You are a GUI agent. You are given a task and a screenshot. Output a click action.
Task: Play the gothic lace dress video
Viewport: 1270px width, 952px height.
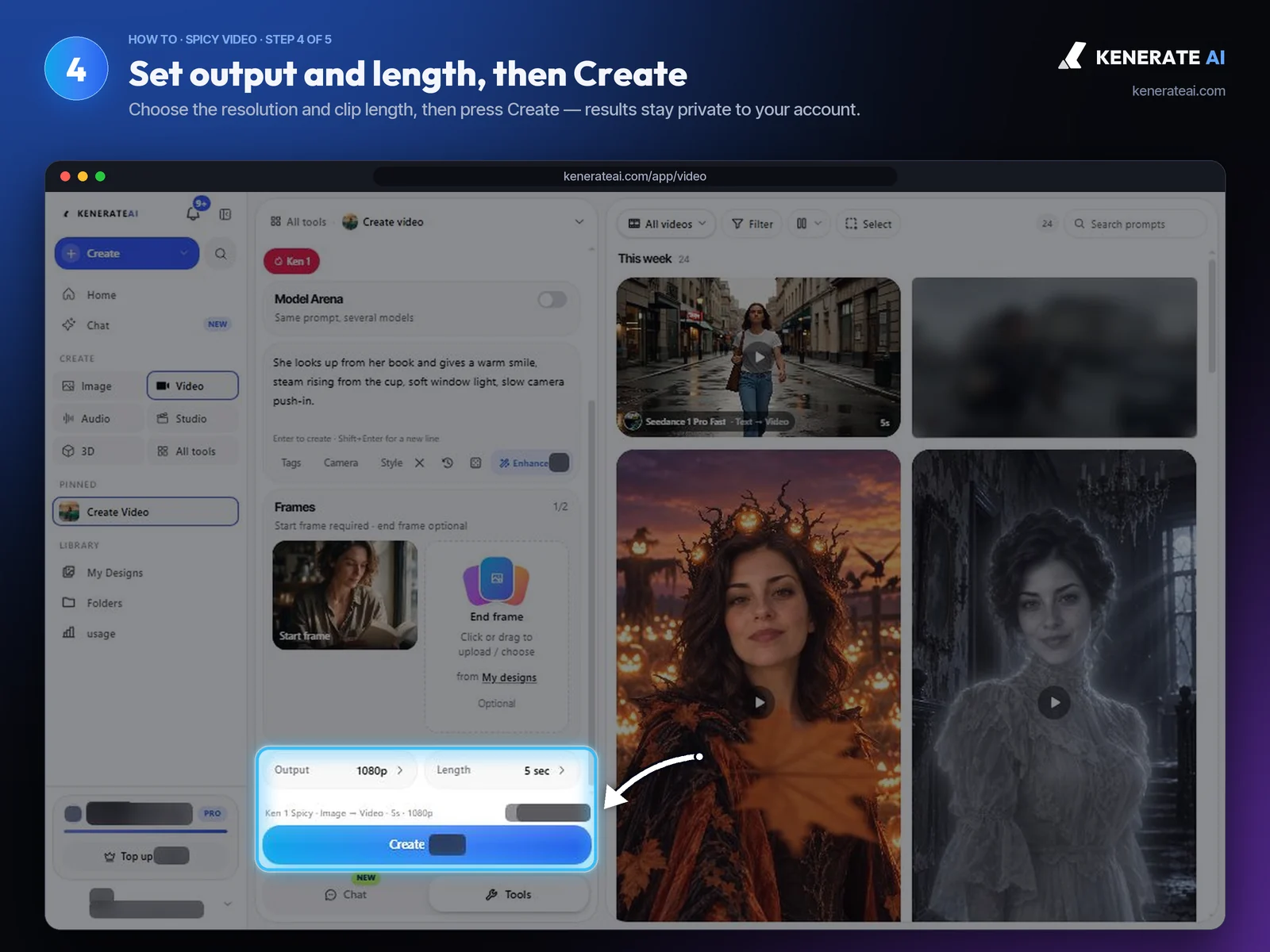pyautogui.click(x=1054, y=702)
